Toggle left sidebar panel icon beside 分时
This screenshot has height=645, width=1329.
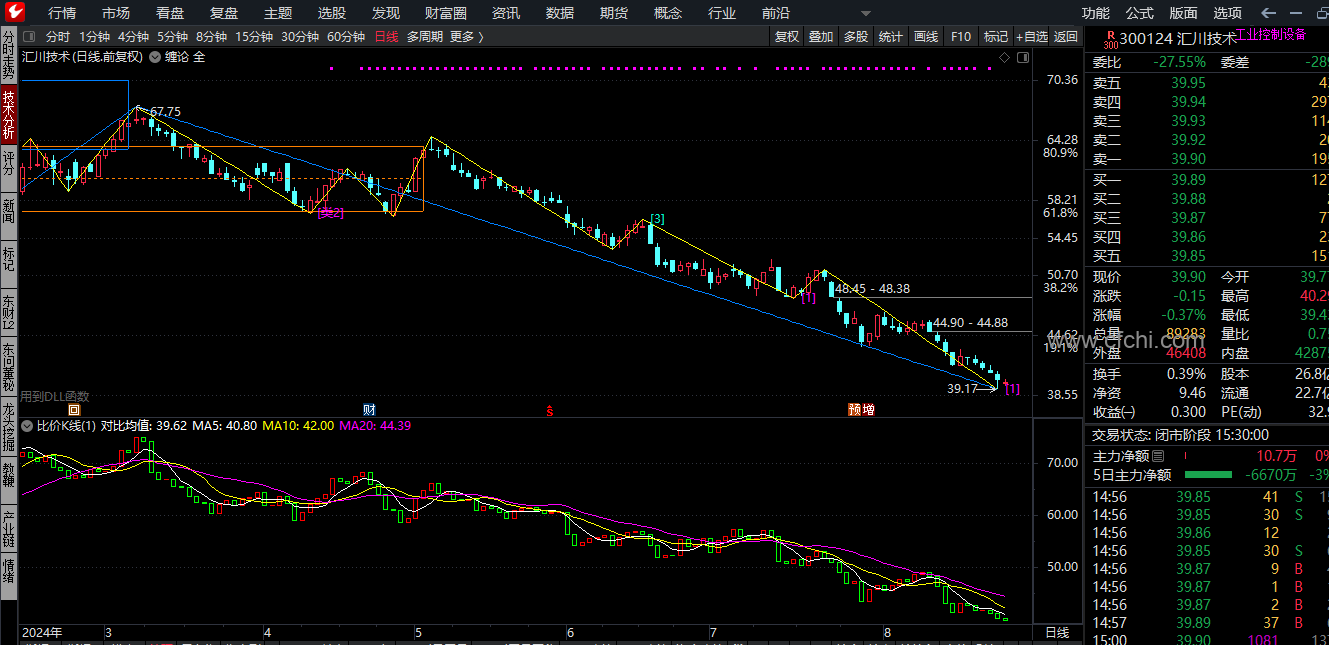pyautogui.click(x=28, y=37)
